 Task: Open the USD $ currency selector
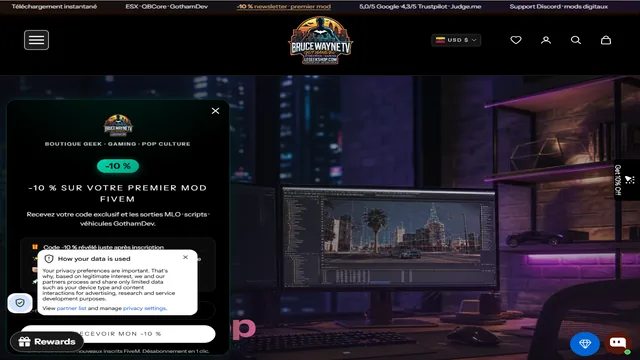pyautogui.click(x=456, y=40)
